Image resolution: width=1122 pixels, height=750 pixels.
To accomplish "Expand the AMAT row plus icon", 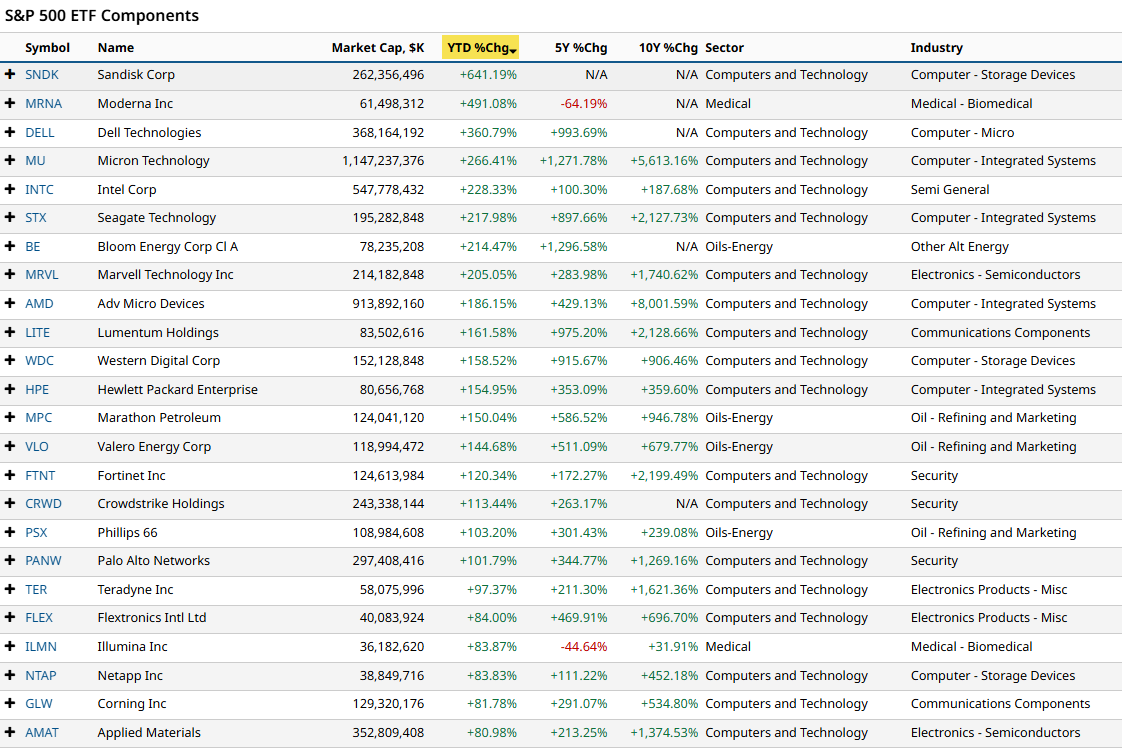I will [10, 732].
